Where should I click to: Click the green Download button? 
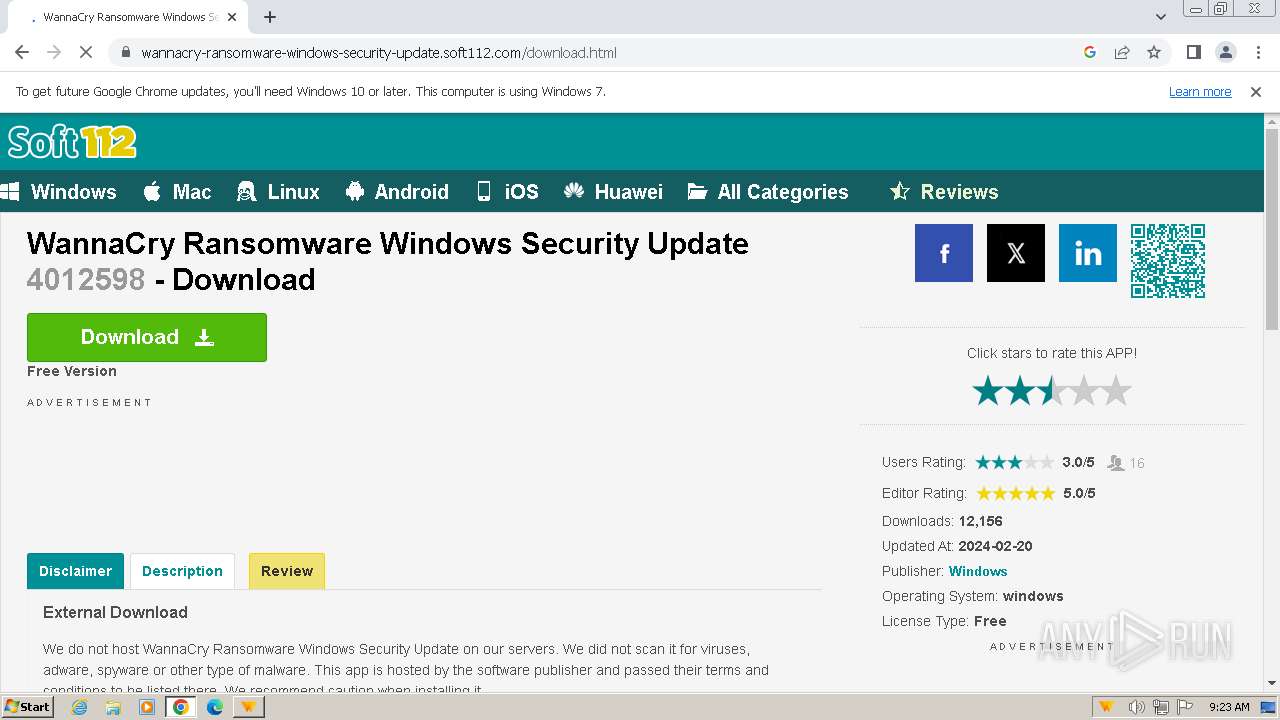point(147,337)
